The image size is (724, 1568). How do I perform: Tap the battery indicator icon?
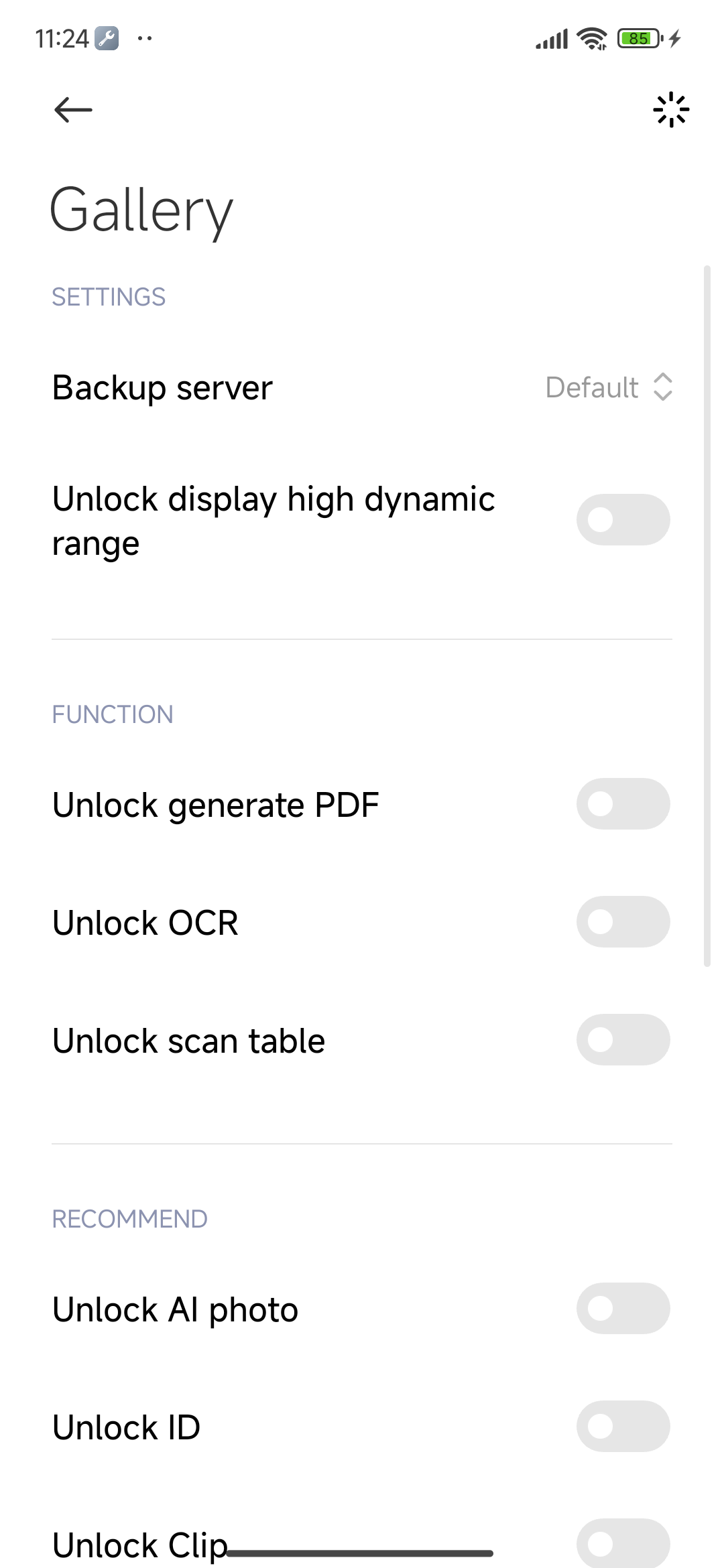(x=639, y=38)
